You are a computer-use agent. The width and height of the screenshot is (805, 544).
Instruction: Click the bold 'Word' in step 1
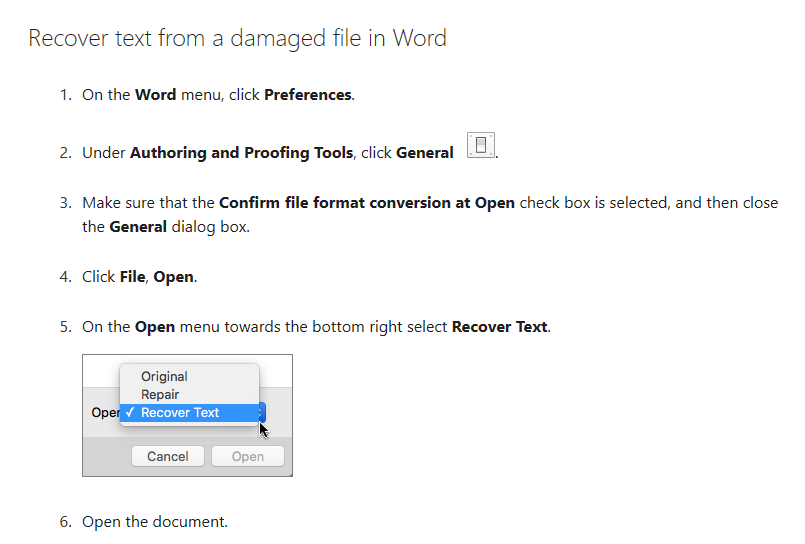point(156,95)
